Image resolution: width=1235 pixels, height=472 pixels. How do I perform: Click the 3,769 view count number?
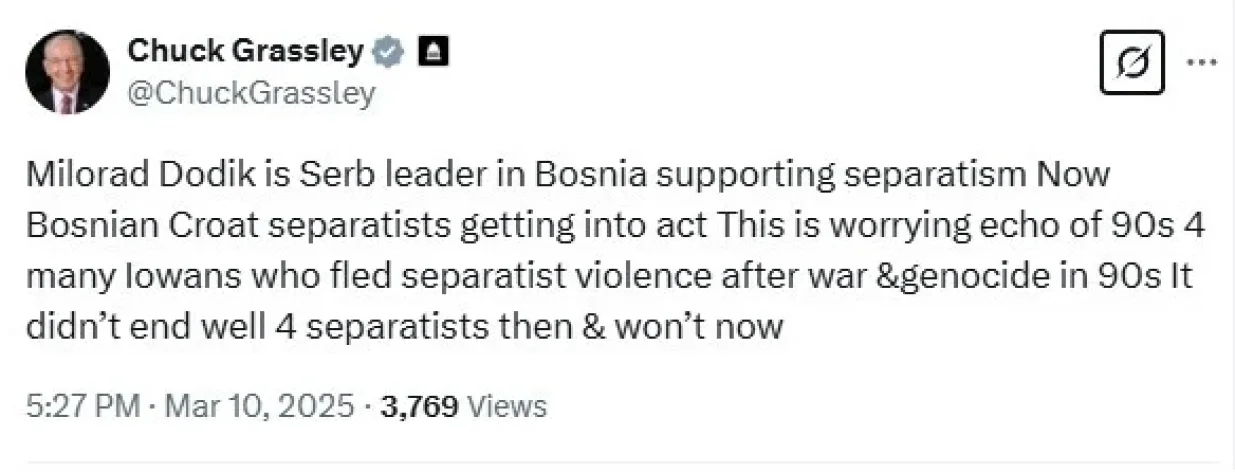(419, 406)
